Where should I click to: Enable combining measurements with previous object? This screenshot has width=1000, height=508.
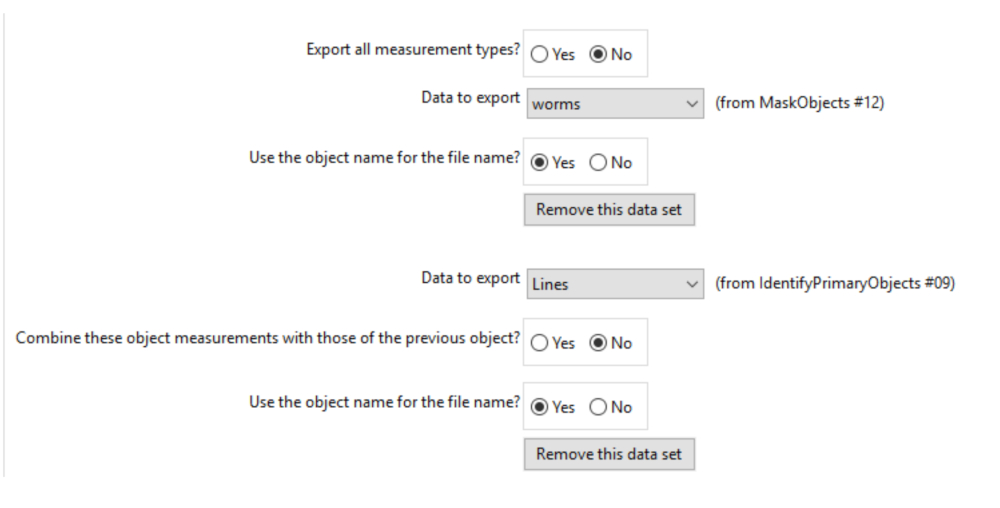click(x=540, y=343)
